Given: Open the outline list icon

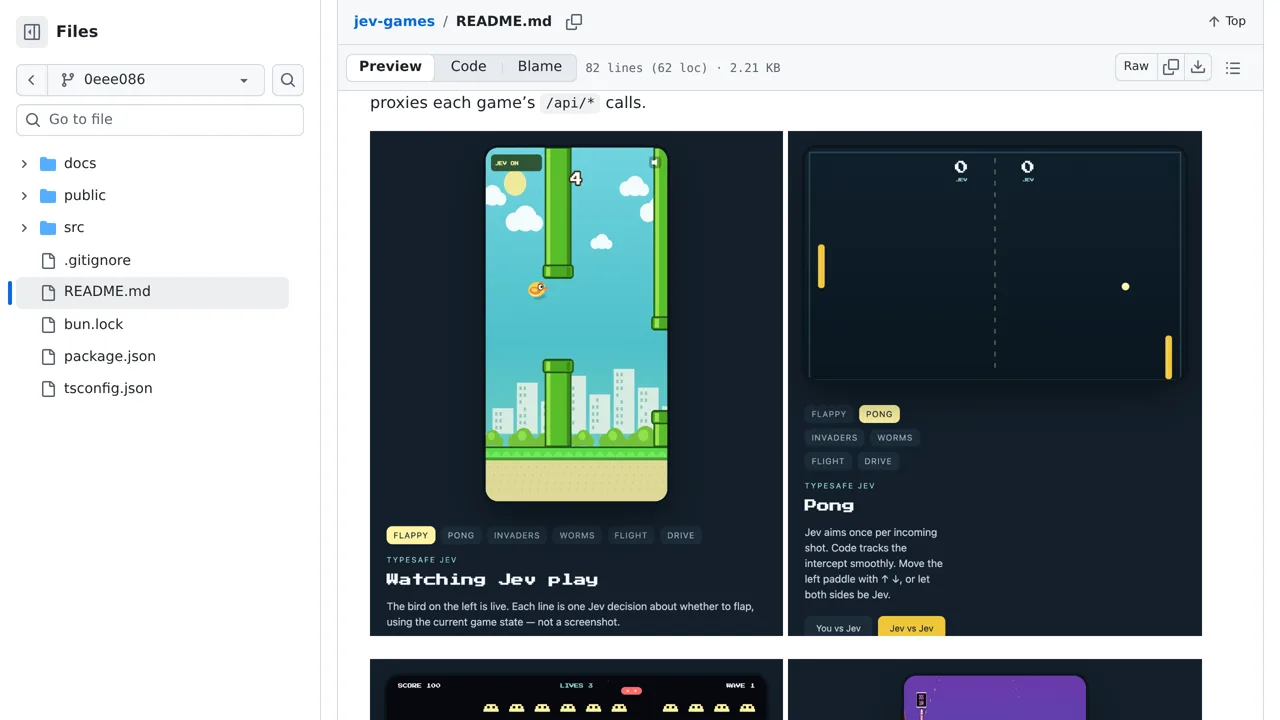Looking at the screenshot, I should 1233,68.
